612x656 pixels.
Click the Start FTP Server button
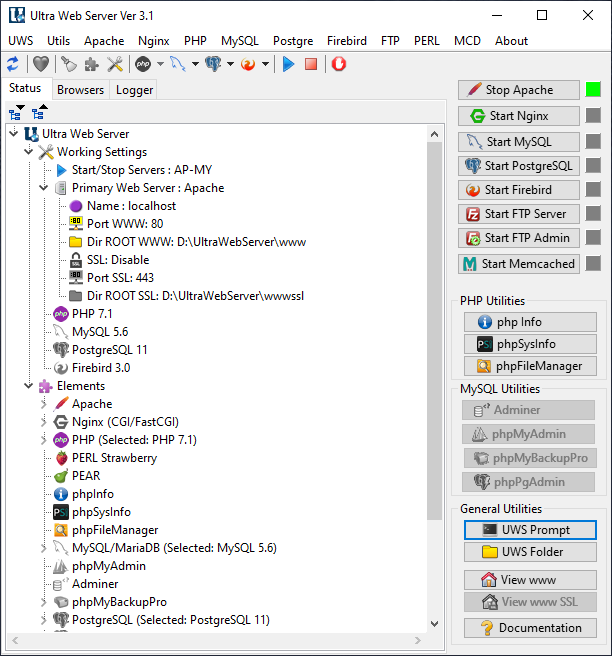click(x=519, y=214)
